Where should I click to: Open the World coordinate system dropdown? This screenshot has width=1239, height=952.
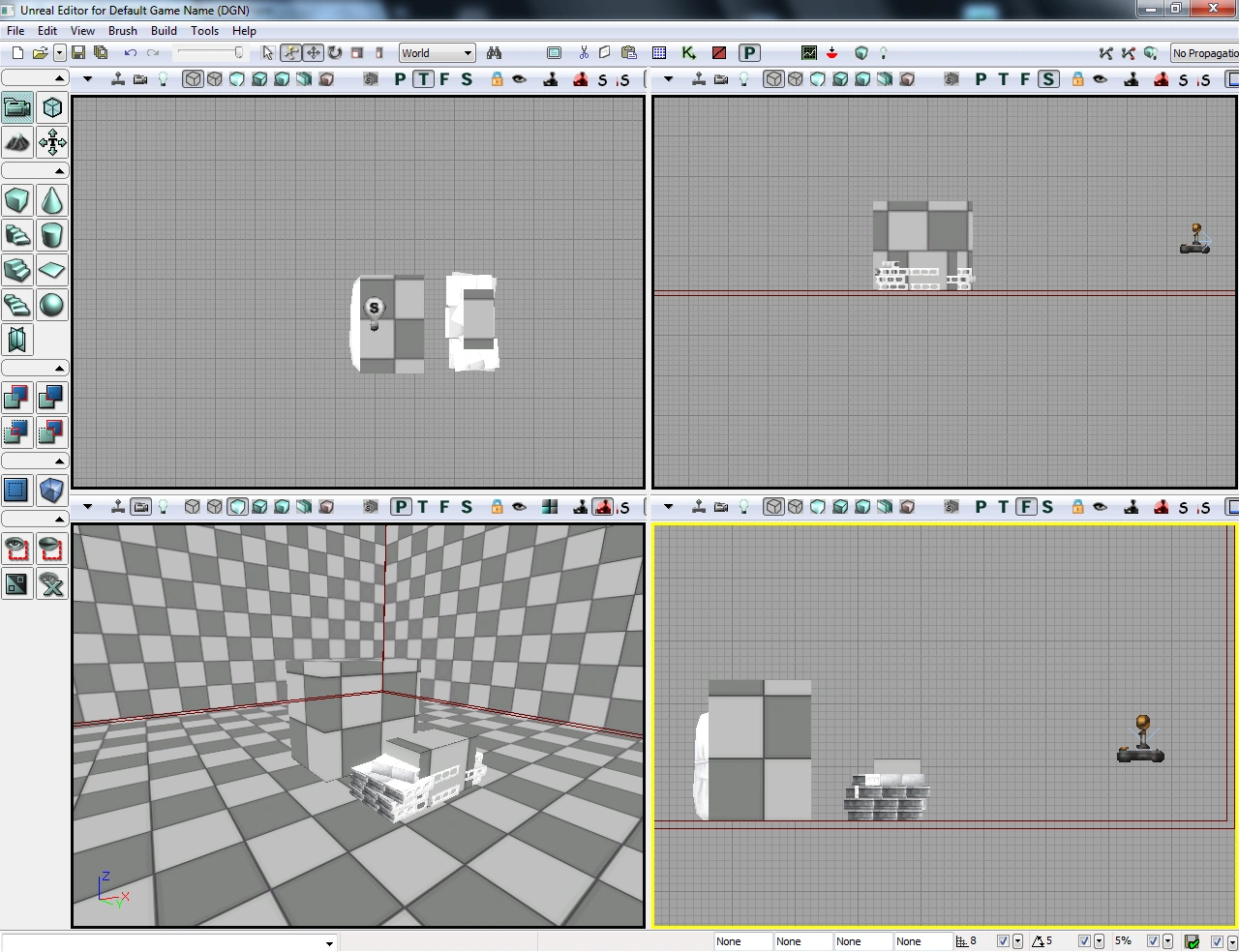pyautogui.click(x=438, y=53)
